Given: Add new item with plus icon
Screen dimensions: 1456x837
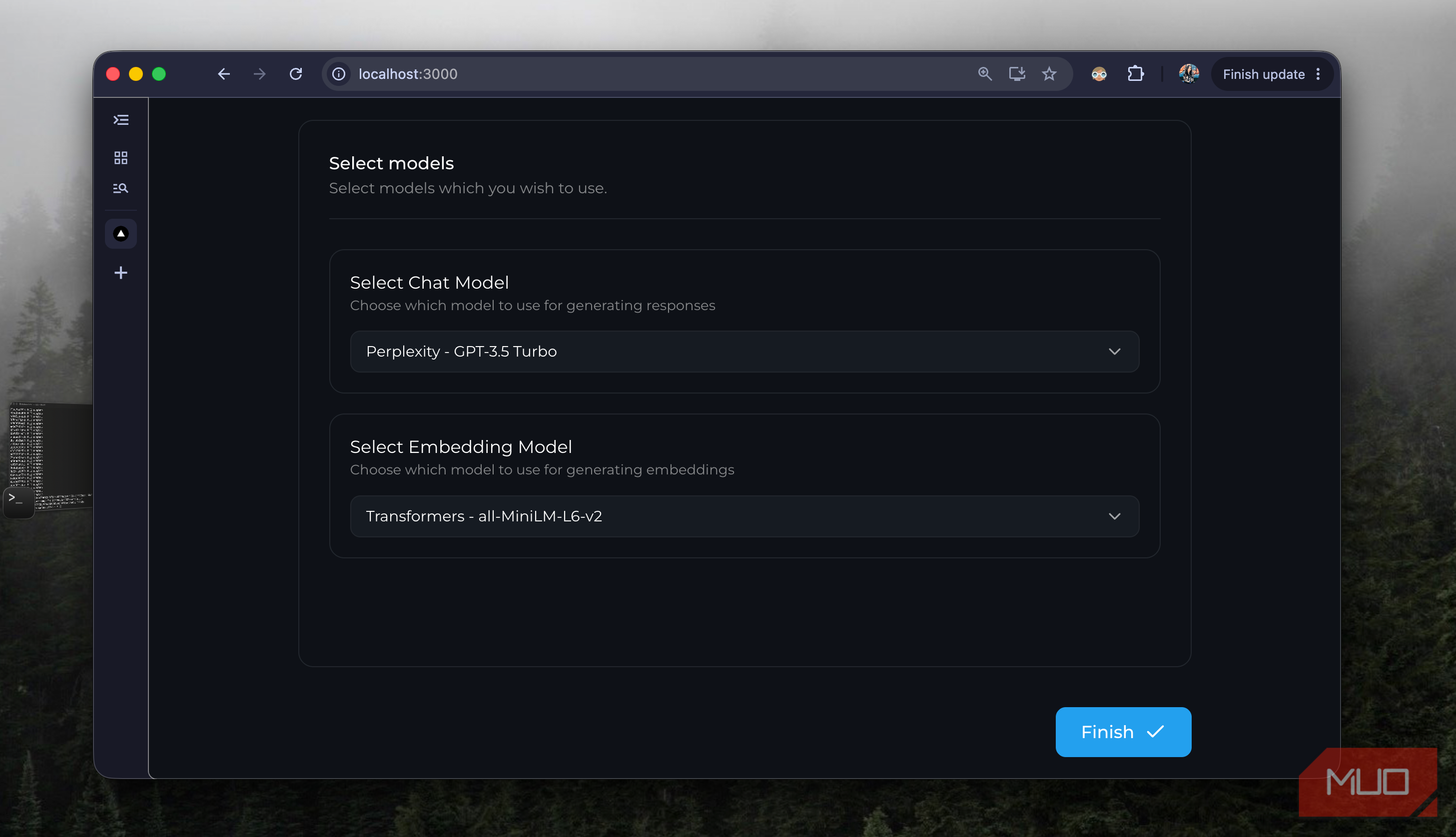Looking at the screenshot, I should click(x=121, y=273).
